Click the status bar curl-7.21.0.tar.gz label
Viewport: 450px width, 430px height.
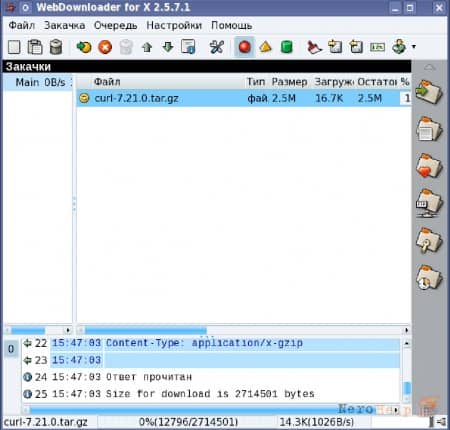[46, 422]
